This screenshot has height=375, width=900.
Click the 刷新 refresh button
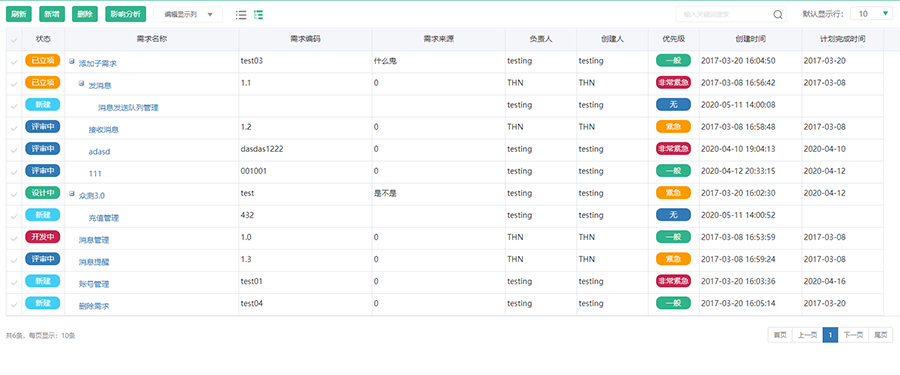[19, 14]
